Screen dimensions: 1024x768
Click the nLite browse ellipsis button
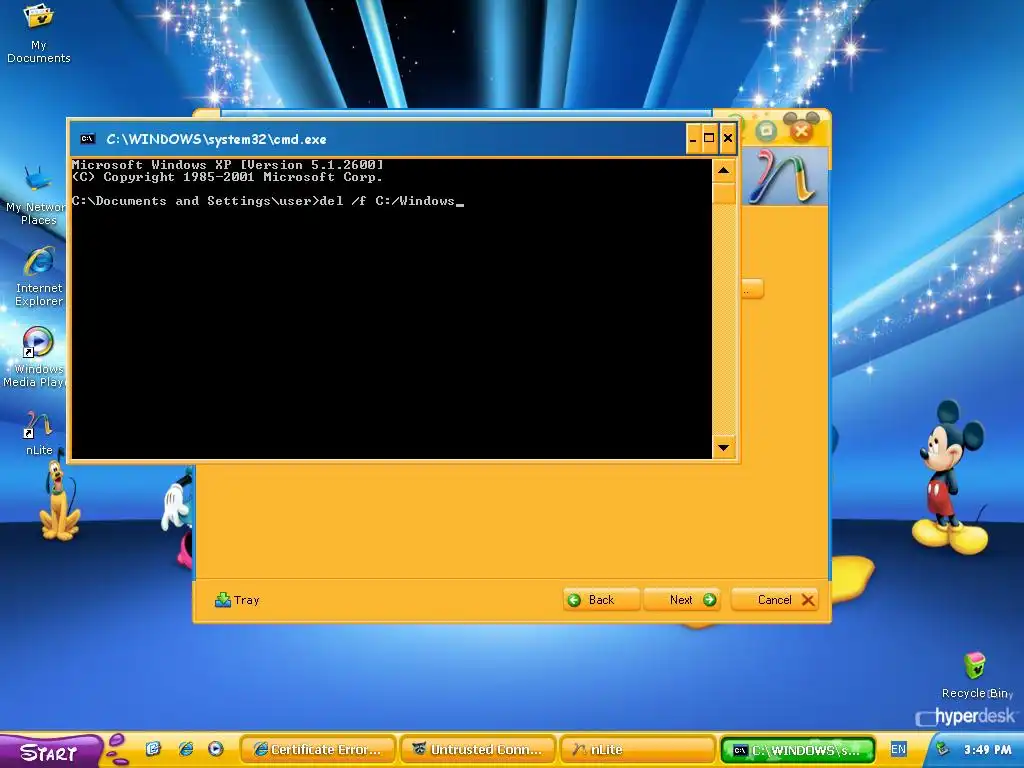coord(752,289)
